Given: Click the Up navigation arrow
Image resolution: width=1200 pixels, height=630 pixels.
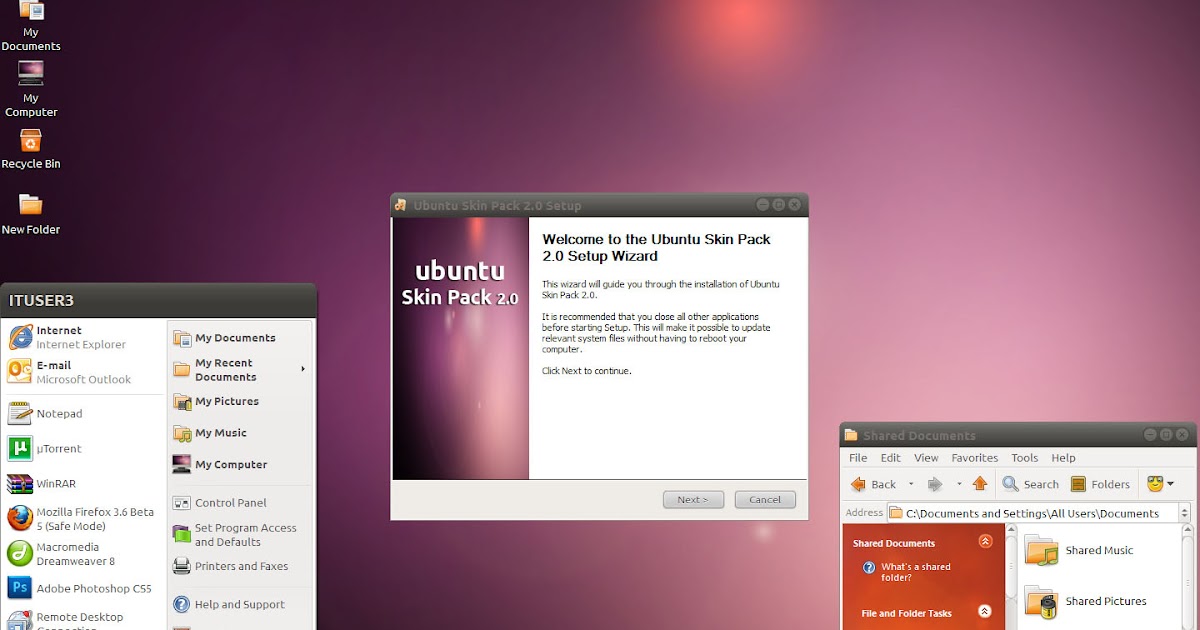Looking at the screenshot, I should [x=981, y=484].
